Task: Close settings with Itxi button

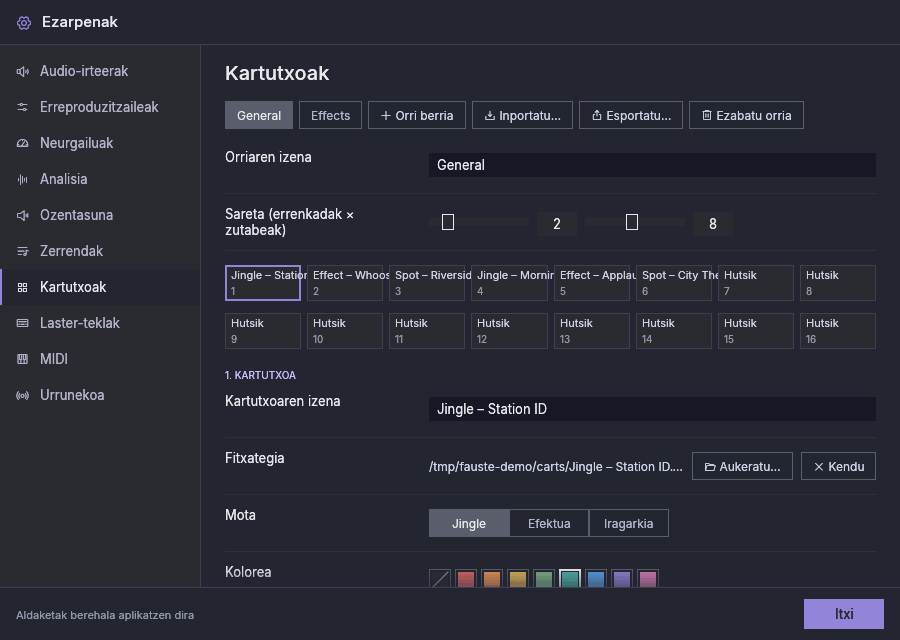Action: click(844, 614)
